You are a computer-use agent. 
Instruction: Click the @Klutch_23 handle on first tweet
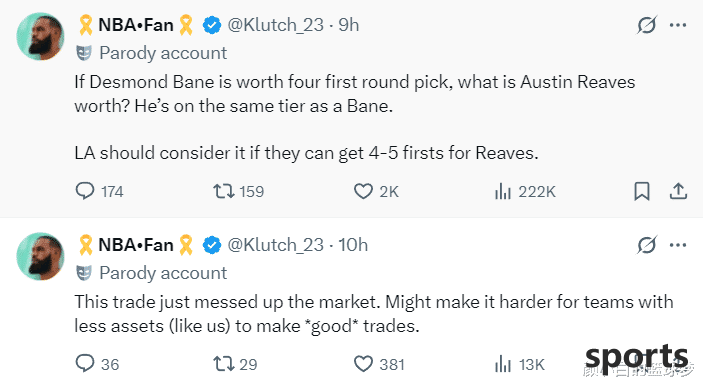pos(275,25)
